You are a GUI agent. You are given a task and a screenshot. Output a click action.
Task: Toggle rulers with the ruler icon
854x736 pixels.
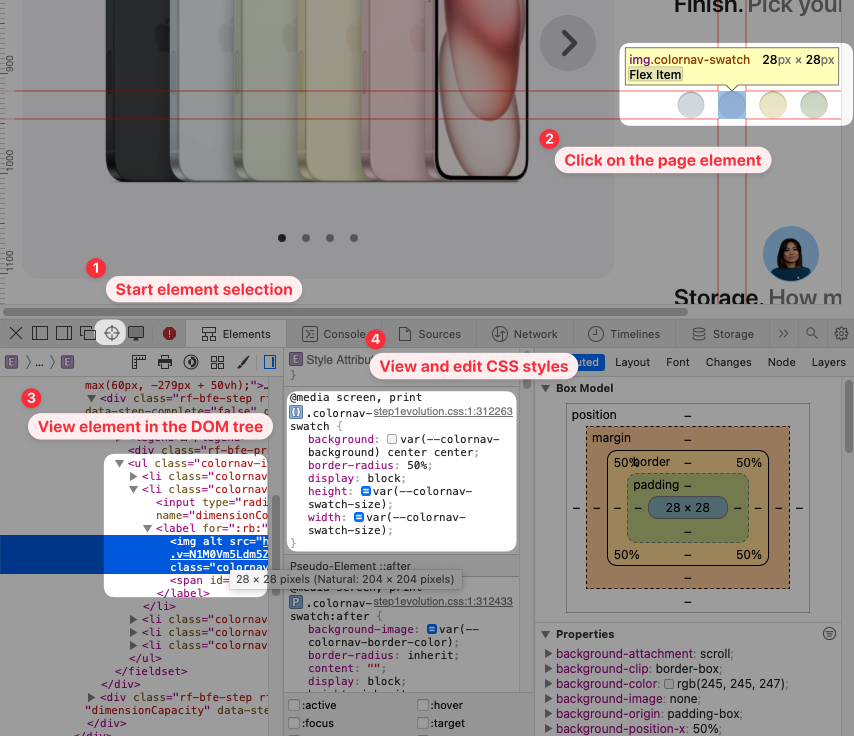[139, 362]
